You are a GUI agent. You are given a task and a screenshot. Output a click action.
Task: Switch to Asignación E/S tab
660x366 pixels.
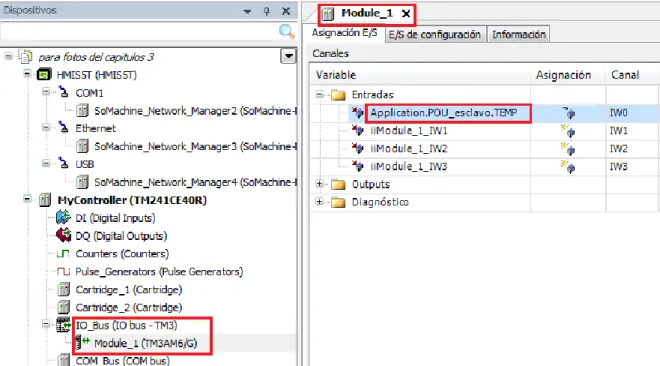pyautogui.click(x=344, y=33)
